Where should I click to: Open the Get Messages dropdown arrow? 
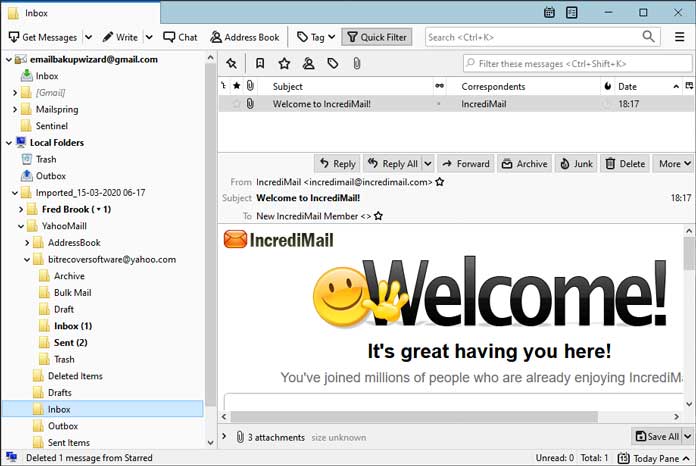click(88, 37)
